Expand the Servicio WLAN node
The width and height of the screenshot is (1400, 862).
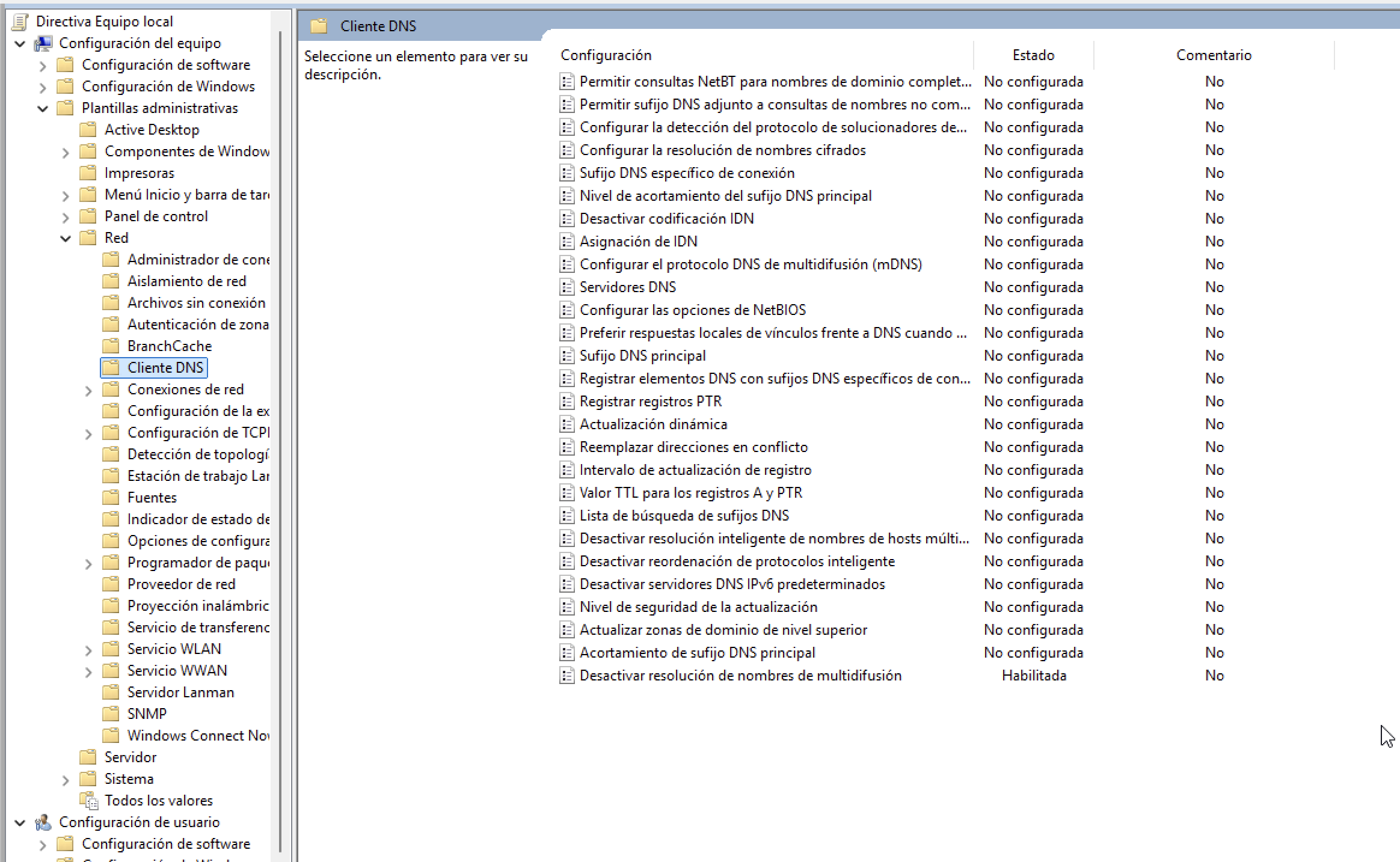click(x=88, y=650)
